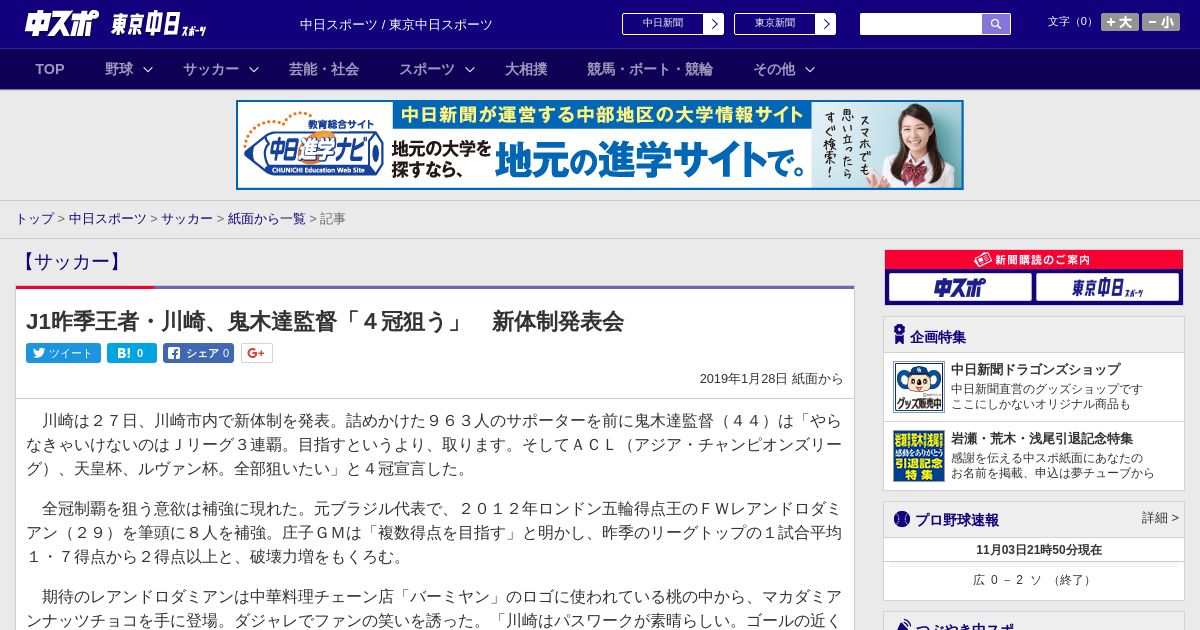Image resolution: width=1200 pixels, height=630 pixels.
Task: Open 競馬・ボート・競輪 menu item
Action: (x=650, y=69)
